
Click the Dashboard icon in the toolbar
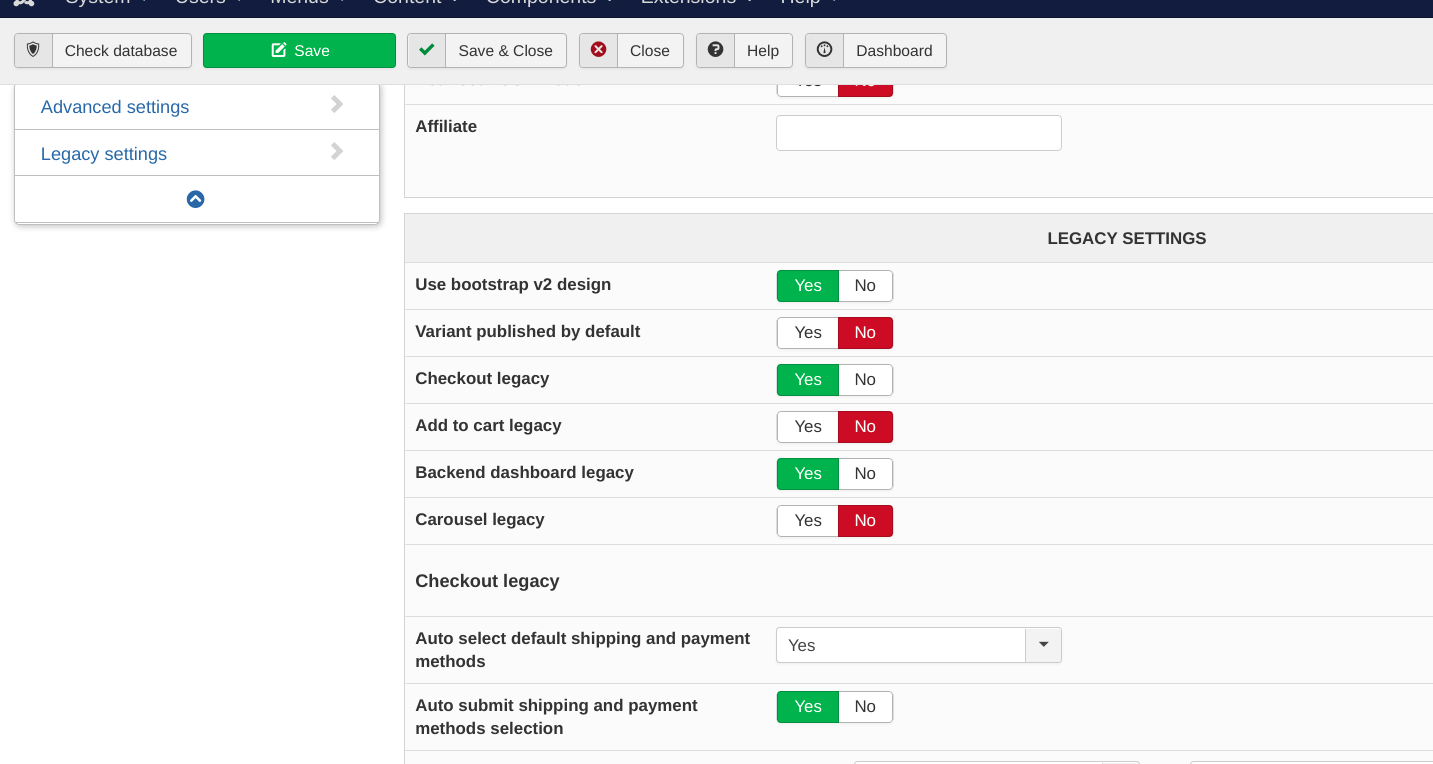coord(825,50)
